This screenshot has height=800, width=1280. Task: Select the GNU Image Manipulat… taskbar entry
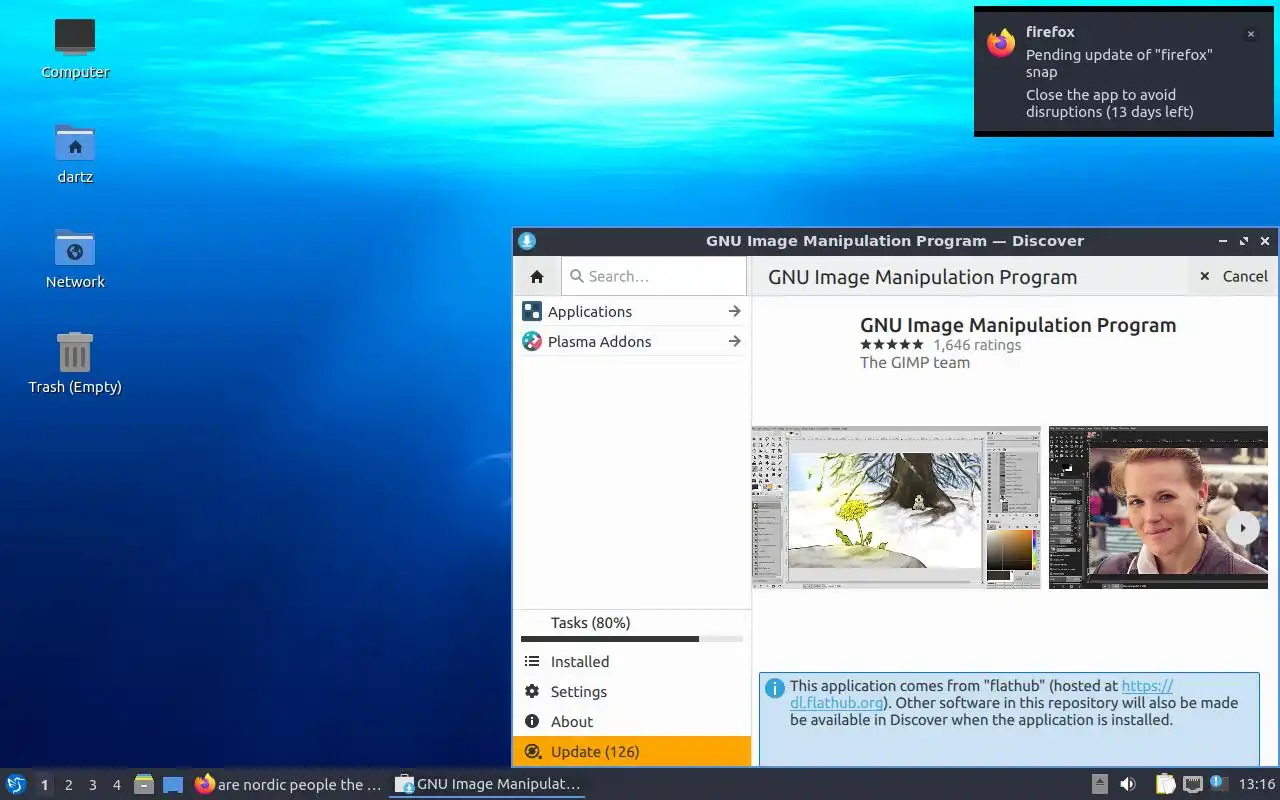488,784
